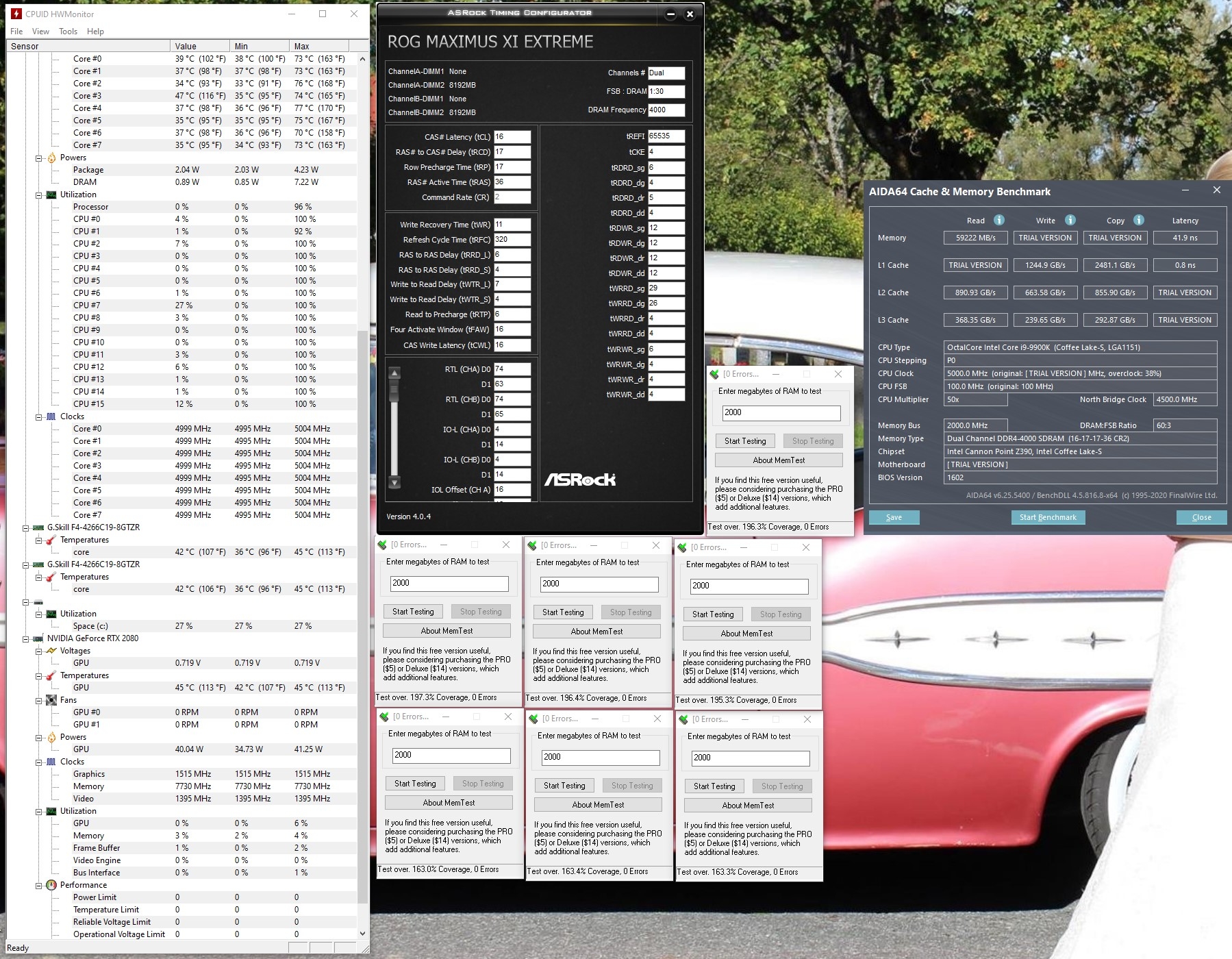Click the GPU Clocks waveform icon under RTX 2080
This screenshot has height=959, width=1232.
[x=51, y=762]
